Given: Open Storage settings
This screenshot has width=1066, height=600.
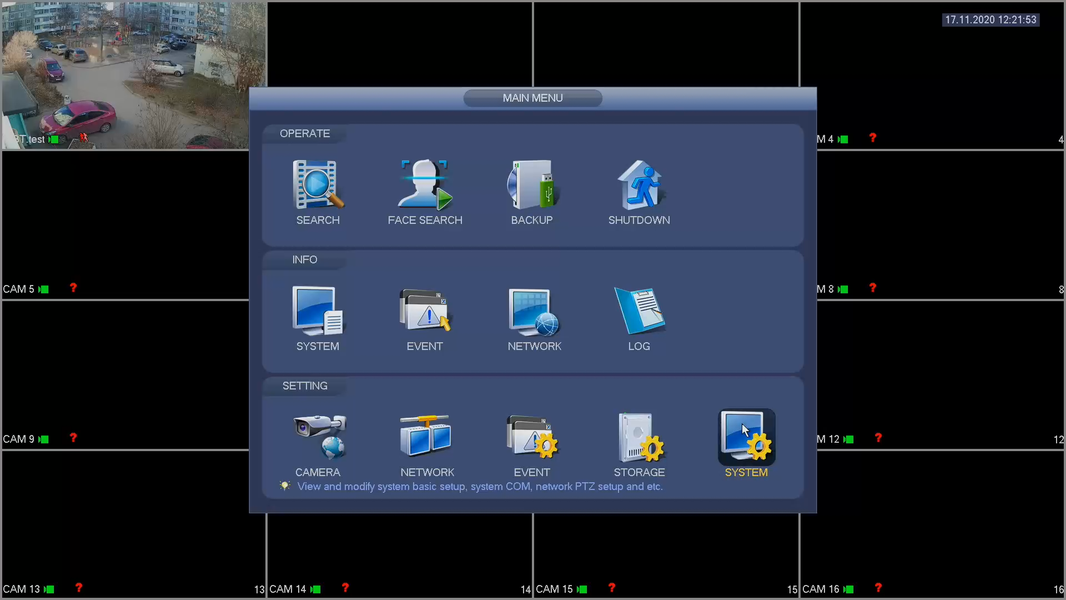Looking at the screenshot, I should click(640, 437).
